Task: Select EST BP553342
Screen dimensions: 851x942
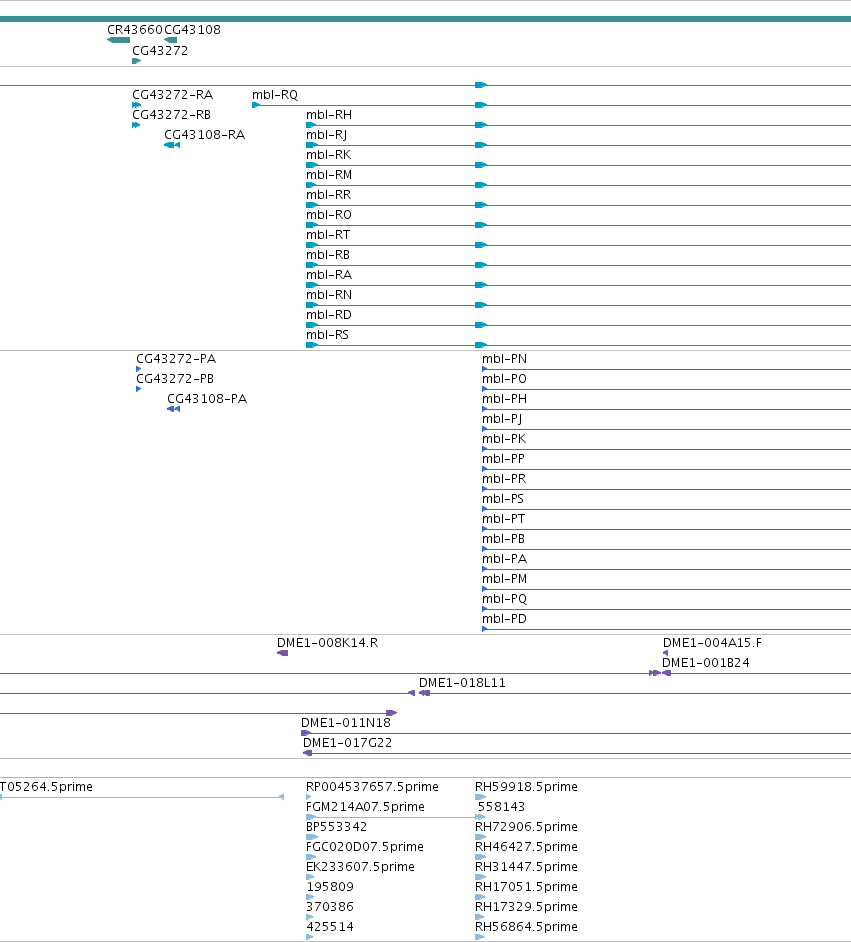Action: click(336, 827)
